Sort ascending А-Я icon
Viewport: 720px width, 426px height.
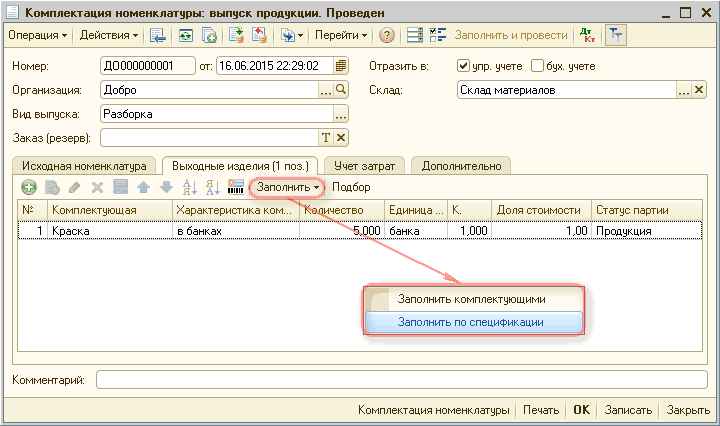click(x=189, y=187)
